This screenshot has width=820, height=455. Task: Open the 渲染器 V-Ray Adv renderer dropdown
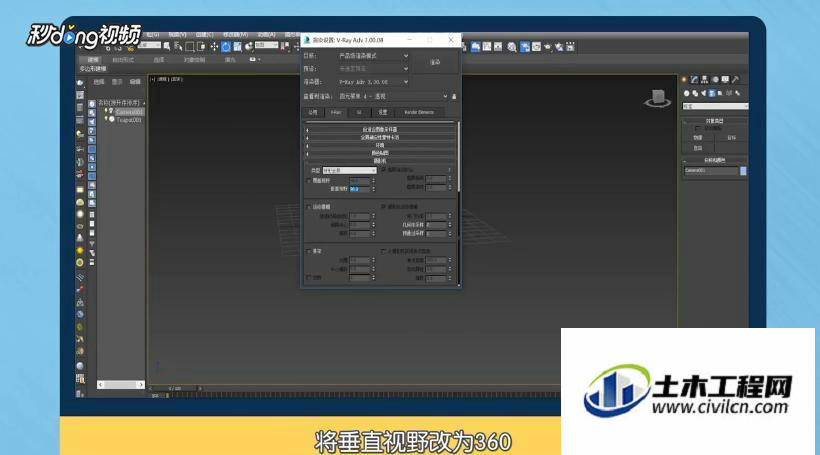click(373, 82)
